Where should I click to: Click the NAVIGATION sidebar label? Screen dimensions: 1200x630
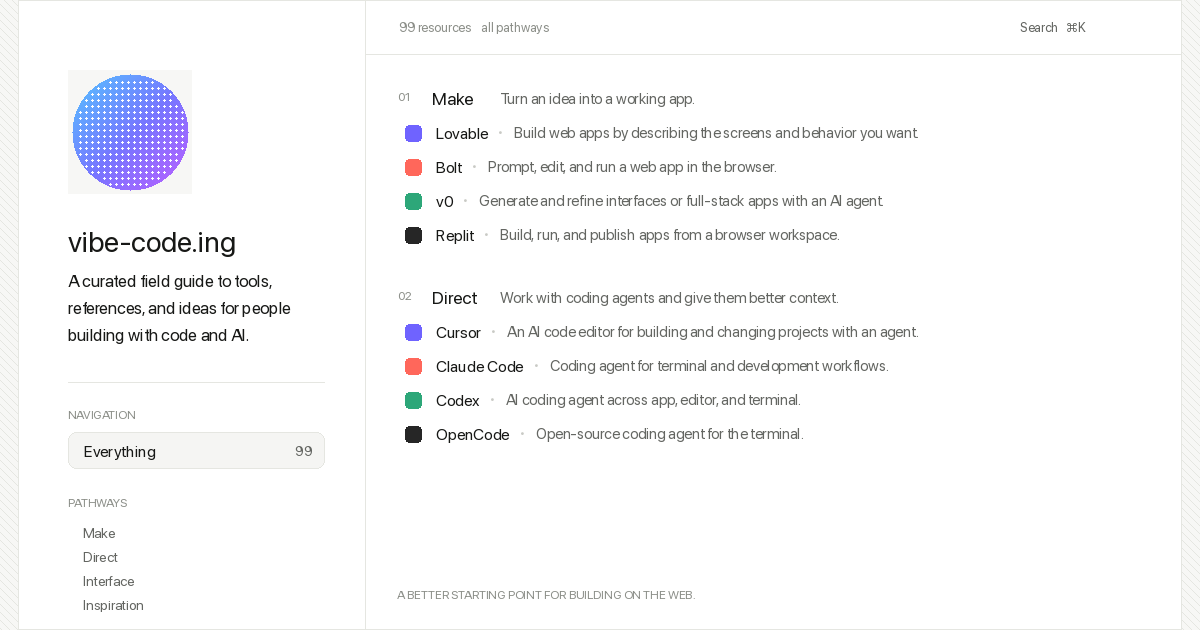point(102,415)
